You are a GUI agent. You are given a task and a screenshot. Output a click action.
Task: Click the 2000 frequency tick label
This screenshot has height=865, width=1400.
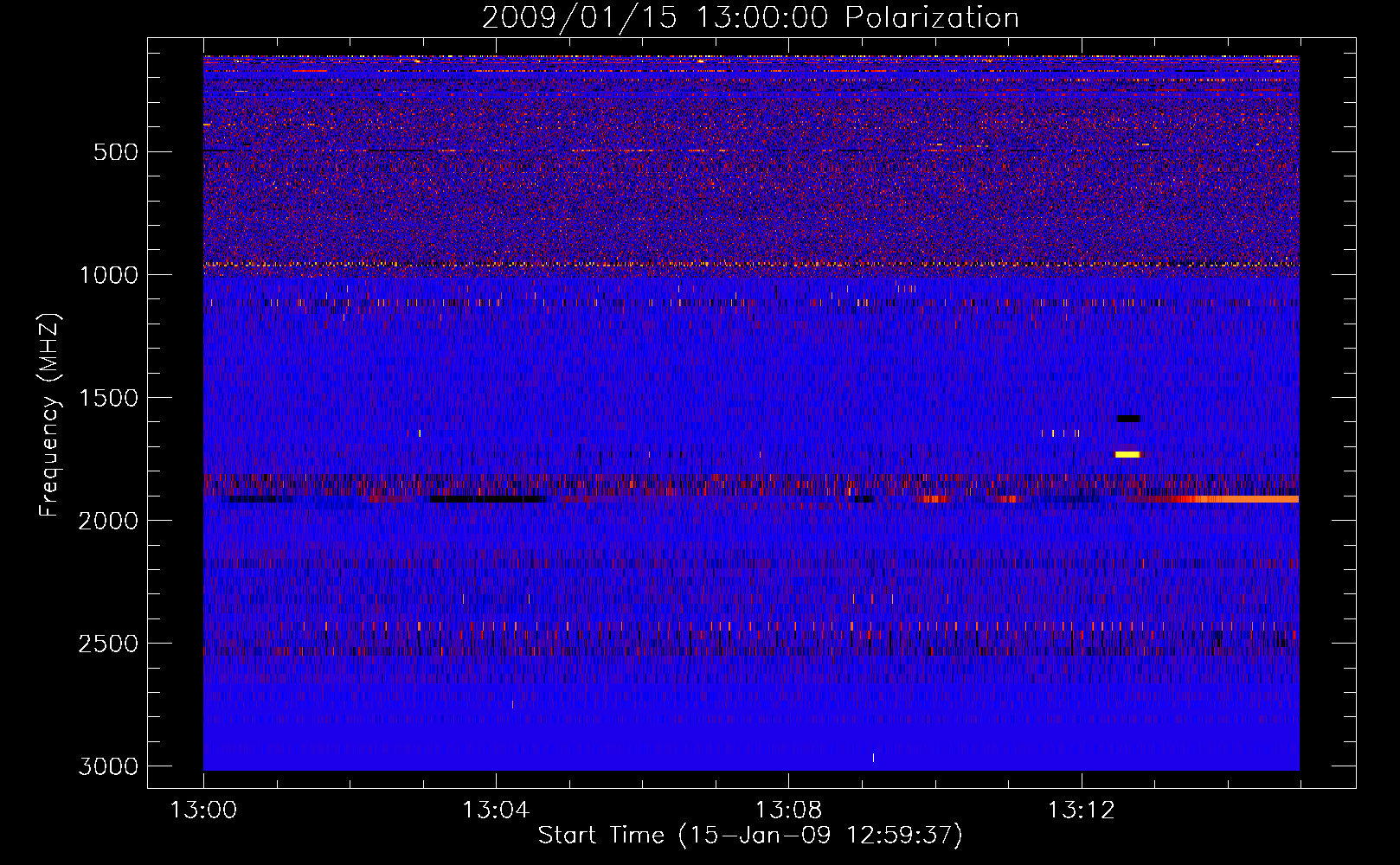coord(108,521)
